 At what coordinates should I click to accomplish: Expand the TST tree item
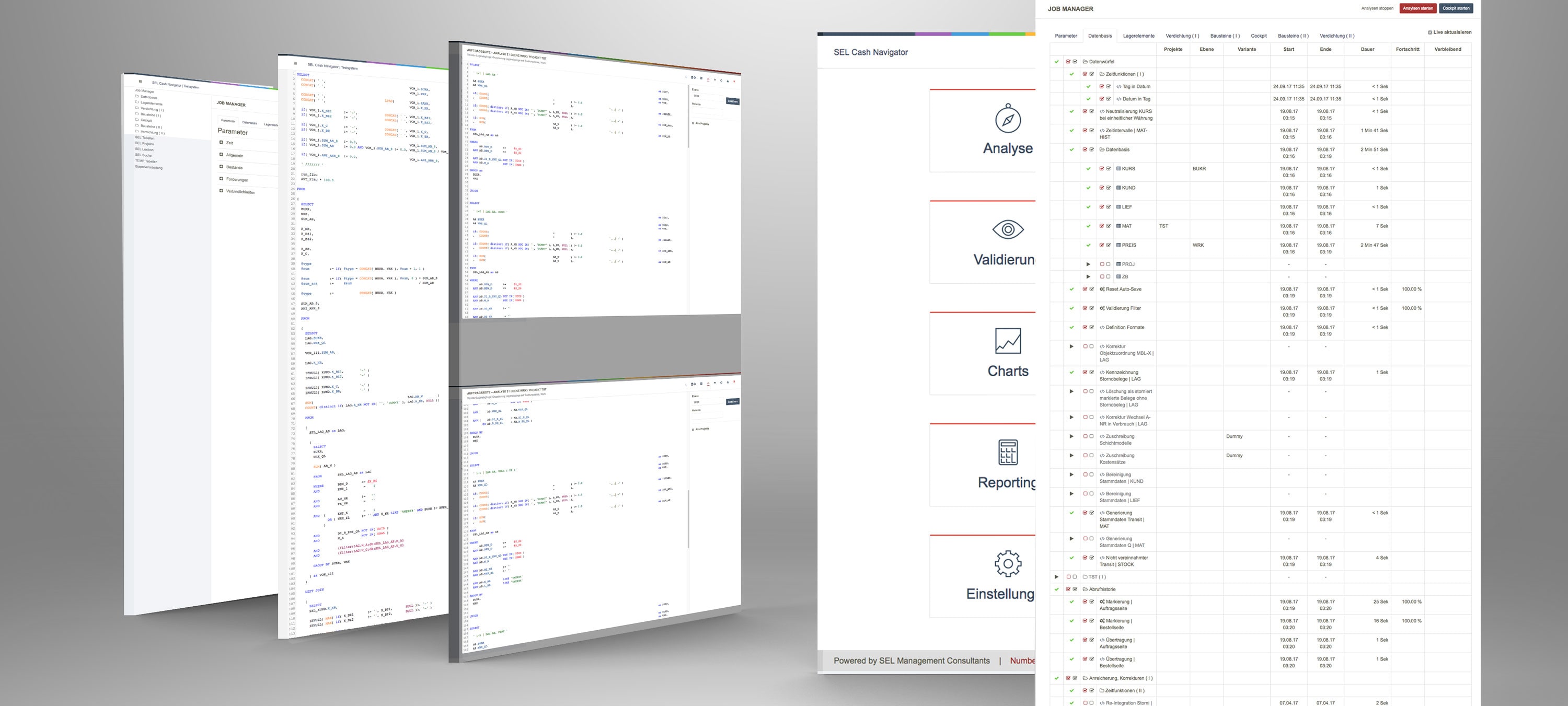1056,576
